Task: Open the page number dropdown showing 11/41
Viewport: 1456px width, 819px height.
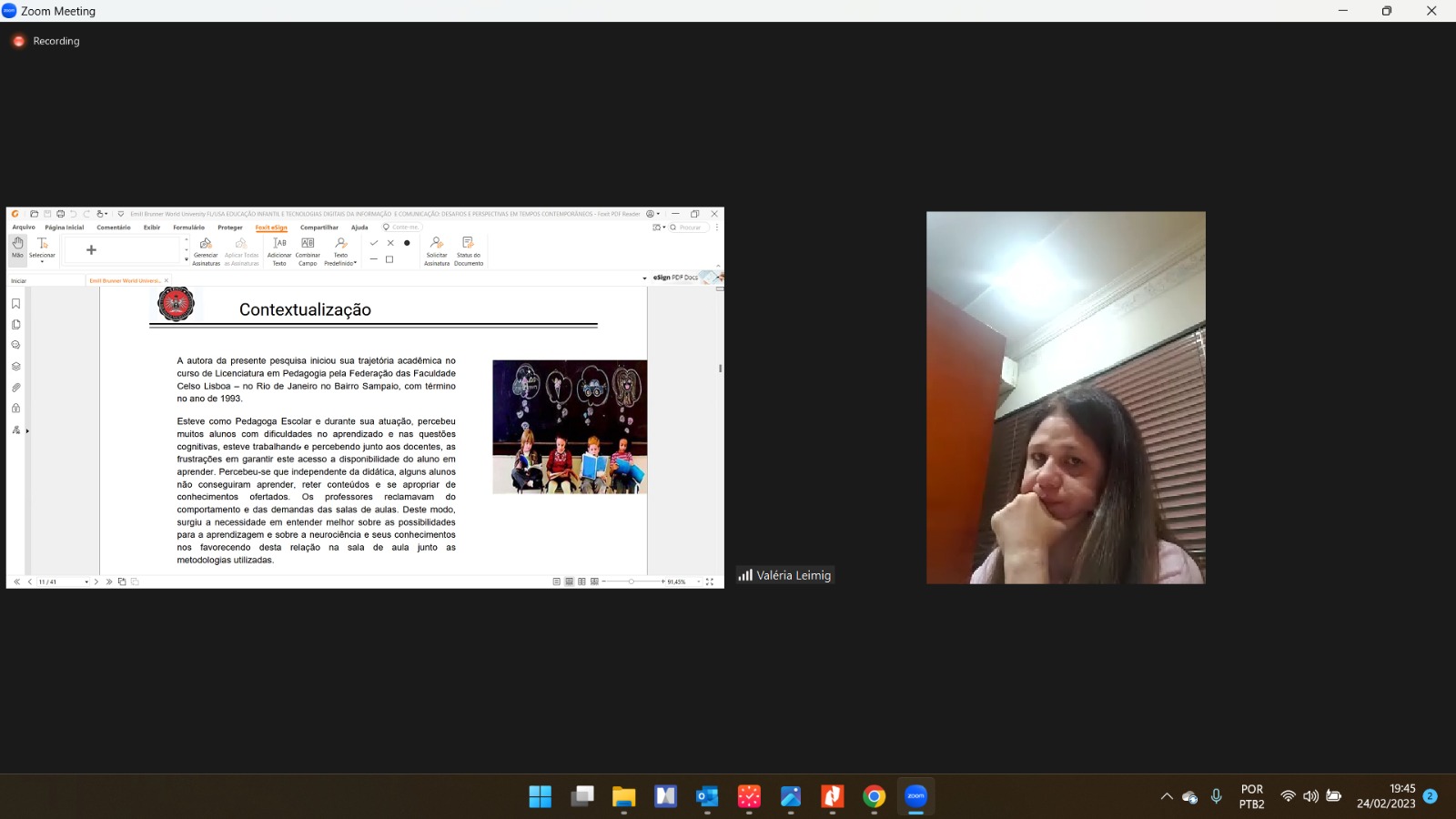Action: [86, 581]
